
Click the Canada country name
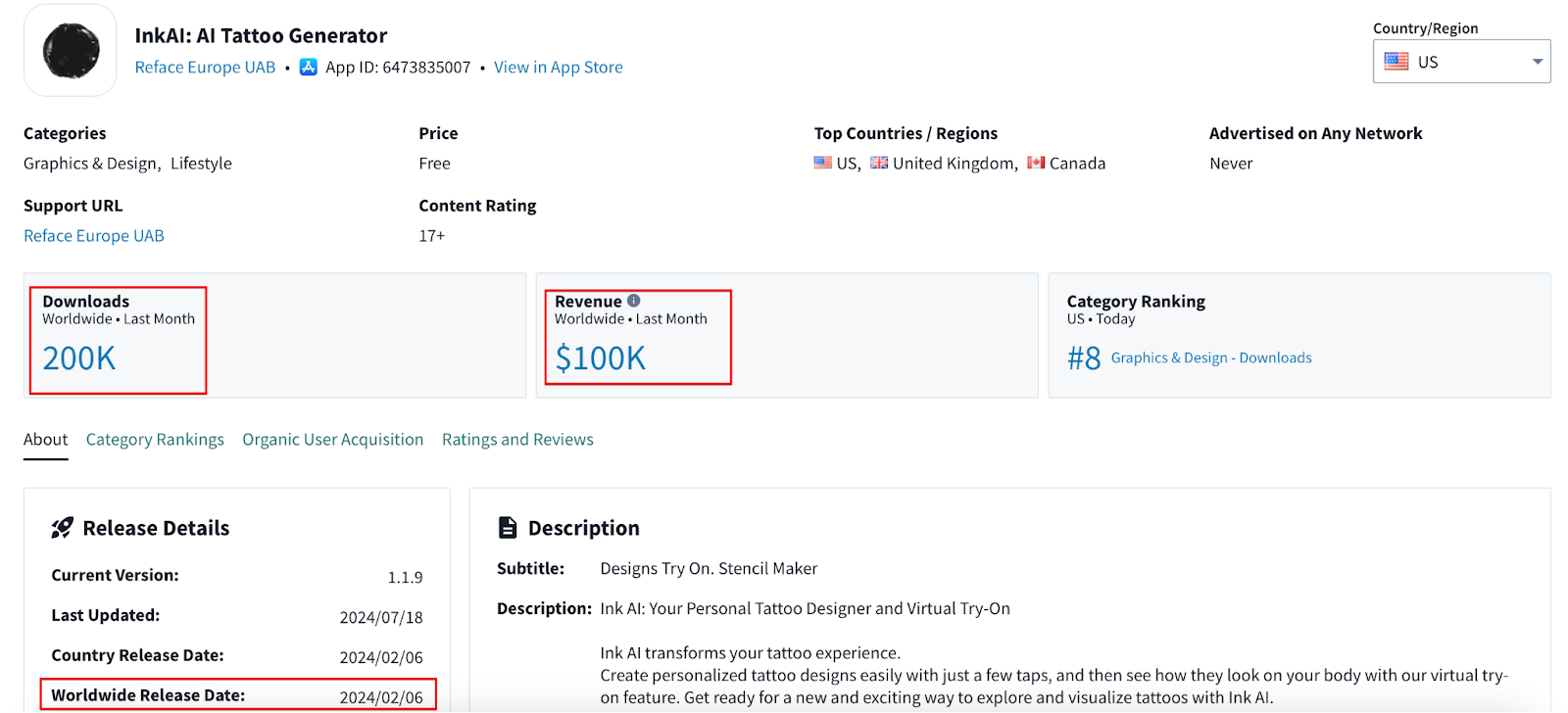click(1077, 164)
